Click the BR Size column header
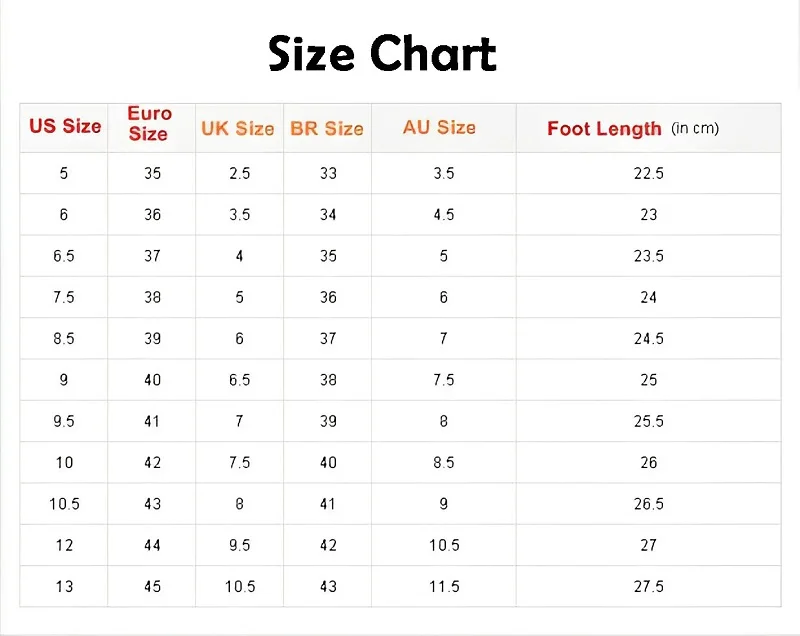The image size is (800, 636). coord(327,129)
